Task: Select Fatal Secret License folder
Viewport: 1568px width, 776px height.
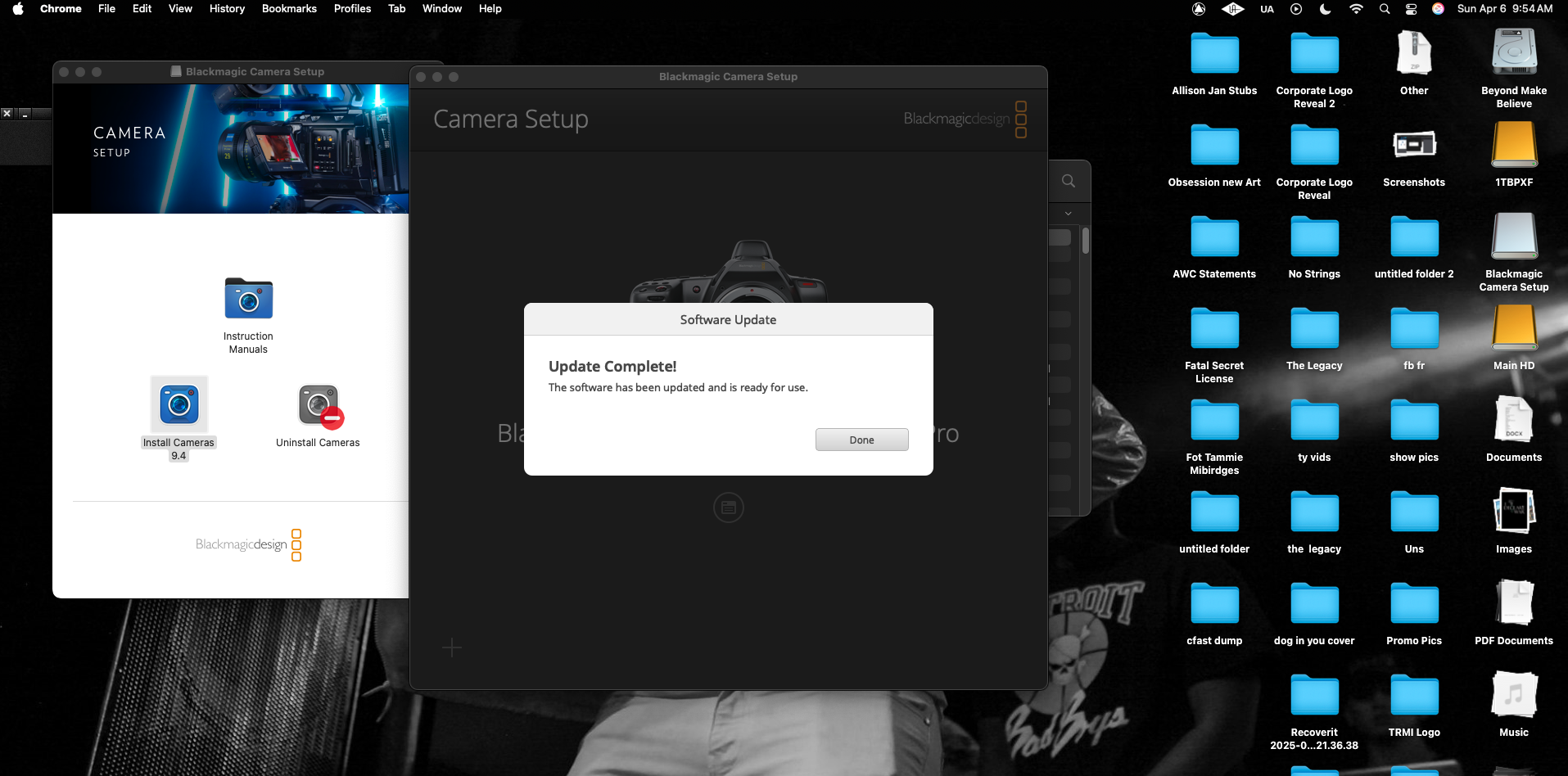Action: click(1214, 329)
